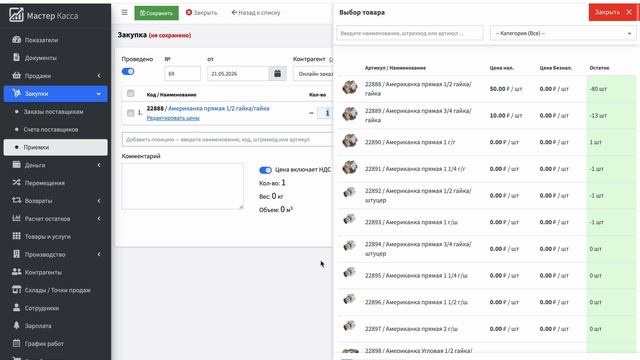The image size is (640, 360).
Task: Open Заказы поставщикам menu item
Action: point(53,111)
